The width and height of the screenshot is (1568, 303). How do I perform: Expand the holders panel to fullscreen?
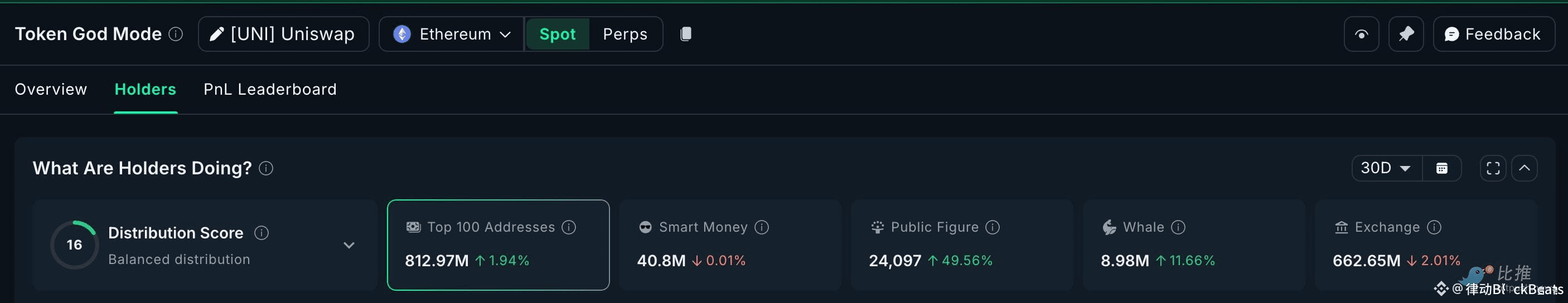pyautogui.click(x=1493, y=169)
